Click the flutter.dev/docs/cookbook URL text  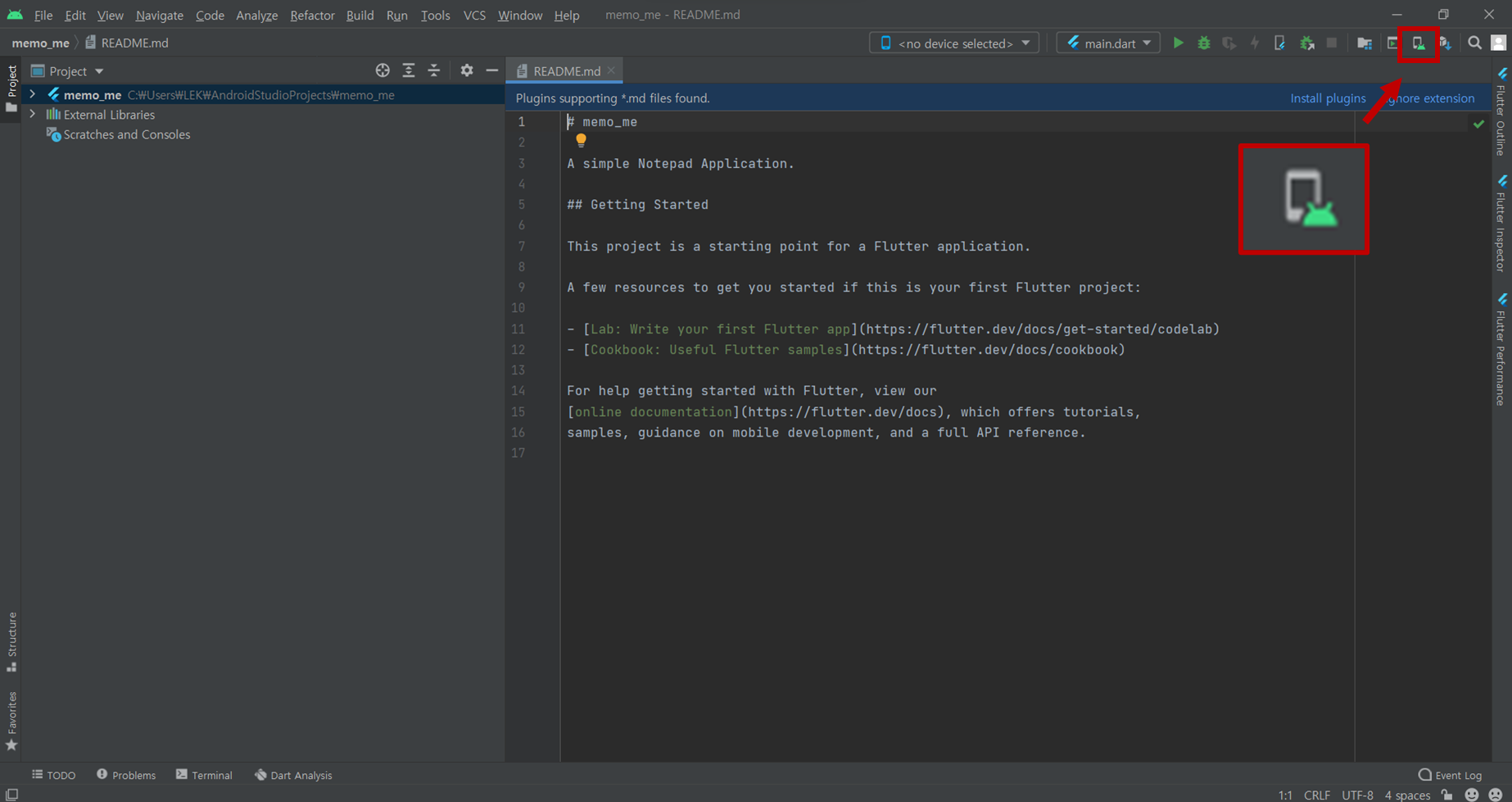pos(988,350)
